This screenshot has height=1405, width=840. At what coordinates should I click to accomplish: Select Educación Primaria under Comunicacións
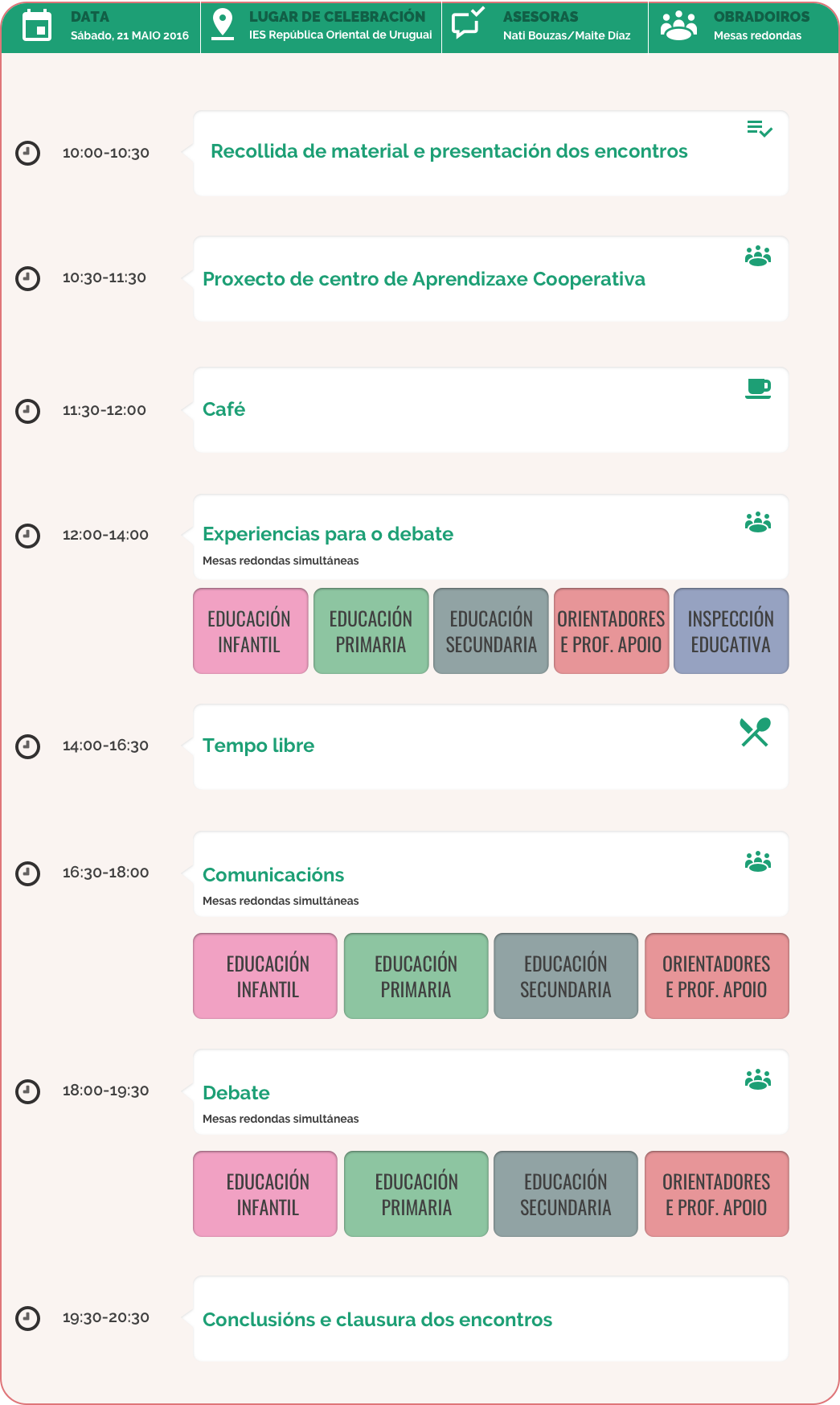(416, 976)
